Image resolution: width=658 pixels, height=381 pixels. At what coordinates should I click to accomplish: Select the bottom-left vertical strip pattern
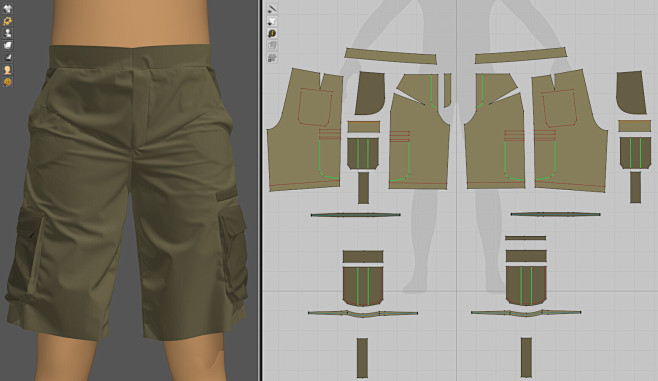[363, 358]
